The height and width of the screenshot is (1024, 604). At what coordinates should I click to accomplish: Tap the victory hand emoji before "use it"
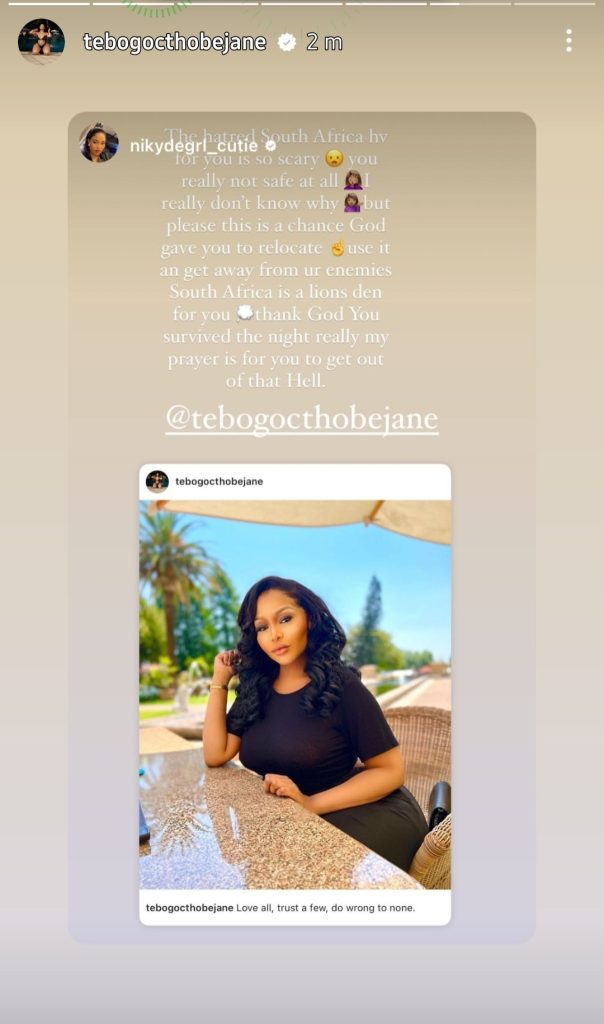[337, 248]
